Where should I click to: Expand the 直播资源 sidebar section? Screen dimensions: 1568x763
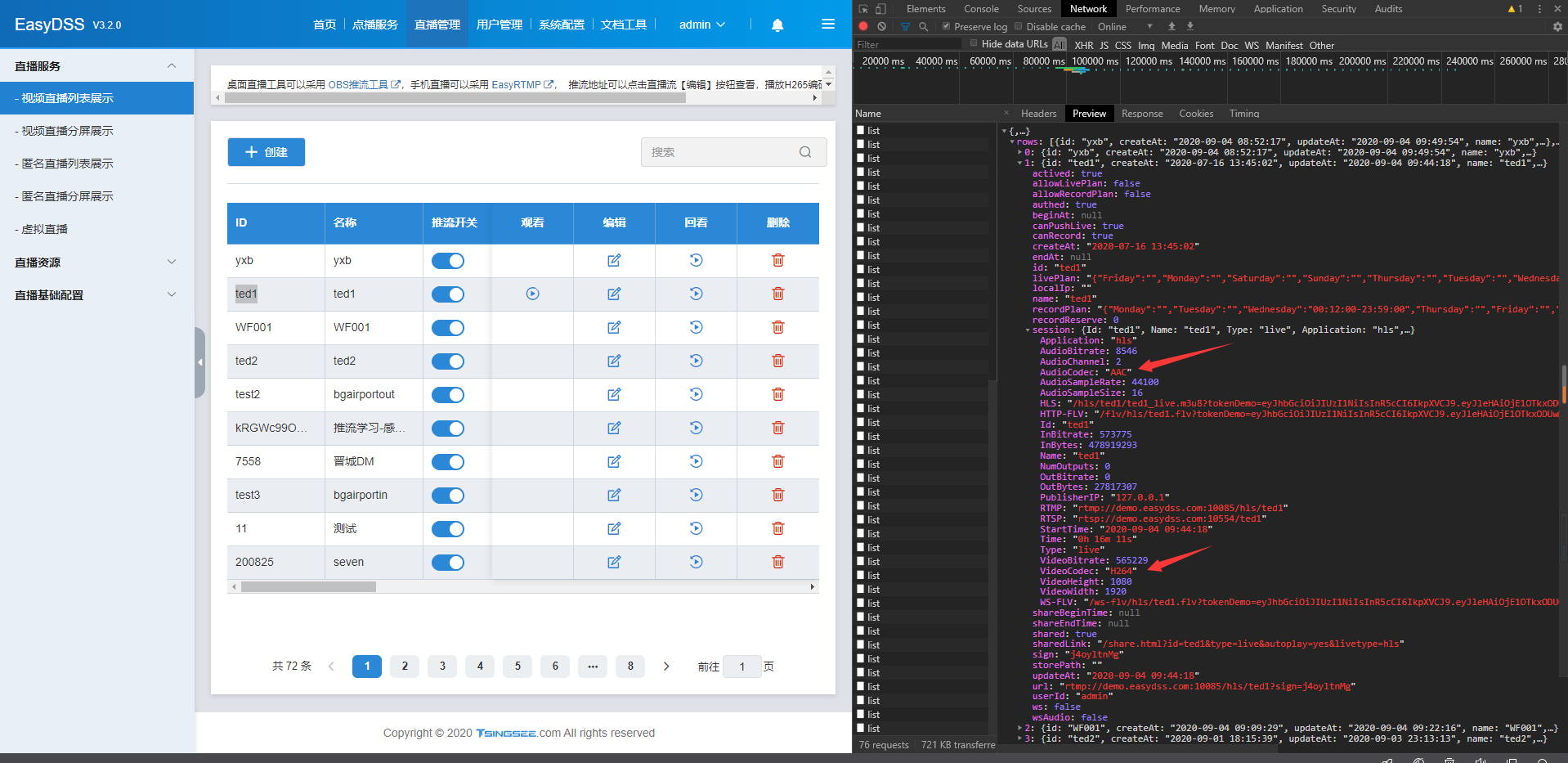[x=96, y=262]
